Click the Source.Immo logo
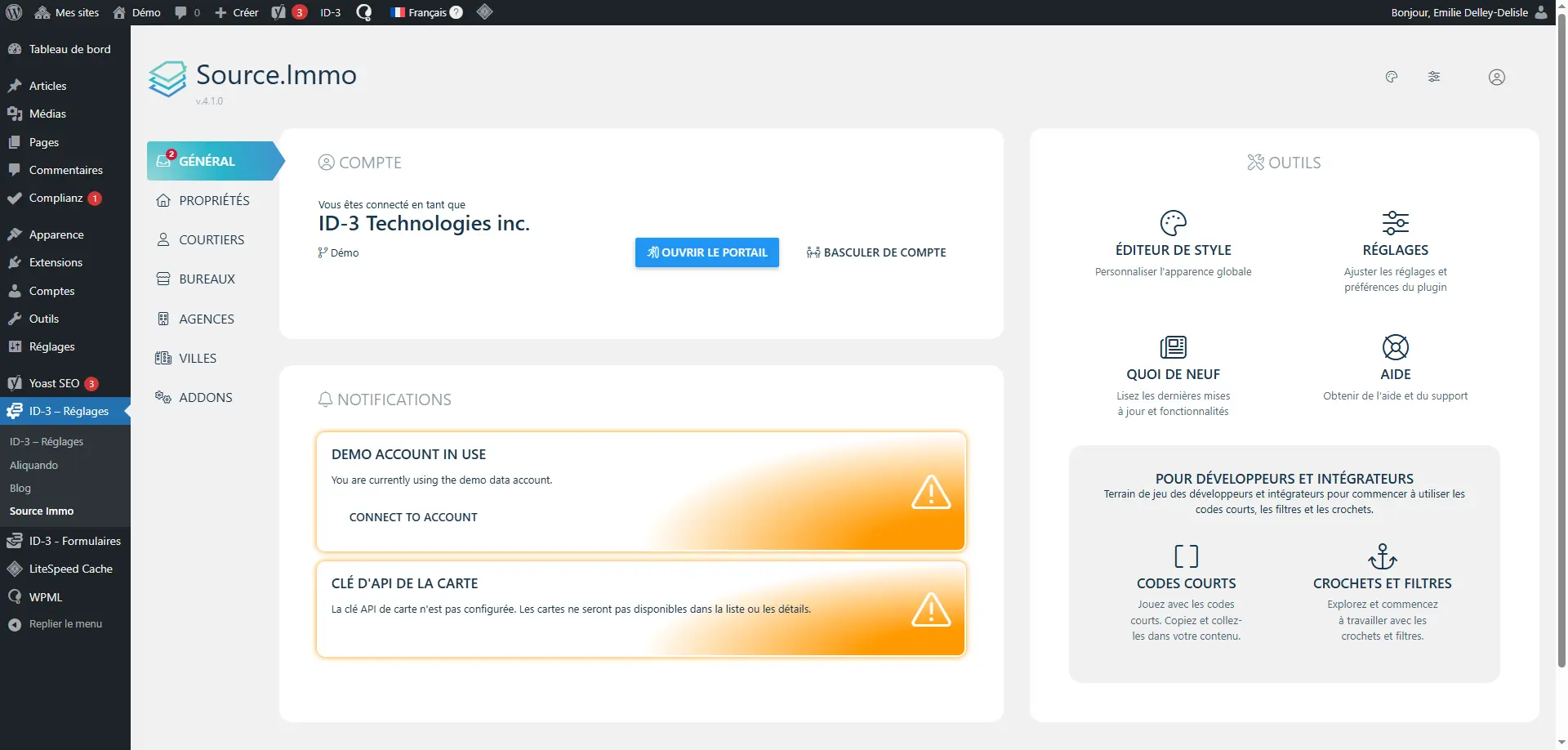The image size is (1568, 750). click(x=167, y=78)
